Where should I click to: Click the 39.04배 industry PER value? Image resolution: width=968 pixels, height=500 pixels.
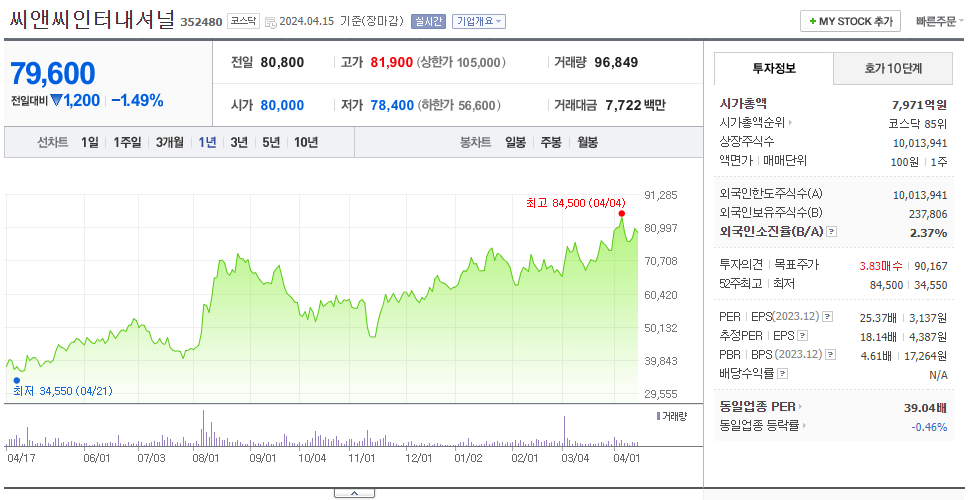pyautogui.click(x=925, y=408)
